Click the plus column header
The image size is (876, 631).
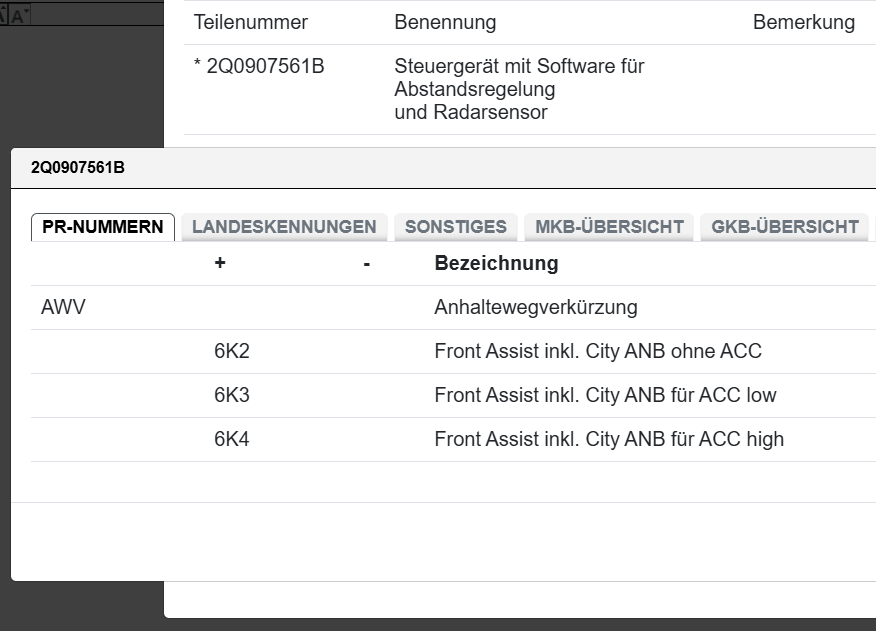(220, 263)
